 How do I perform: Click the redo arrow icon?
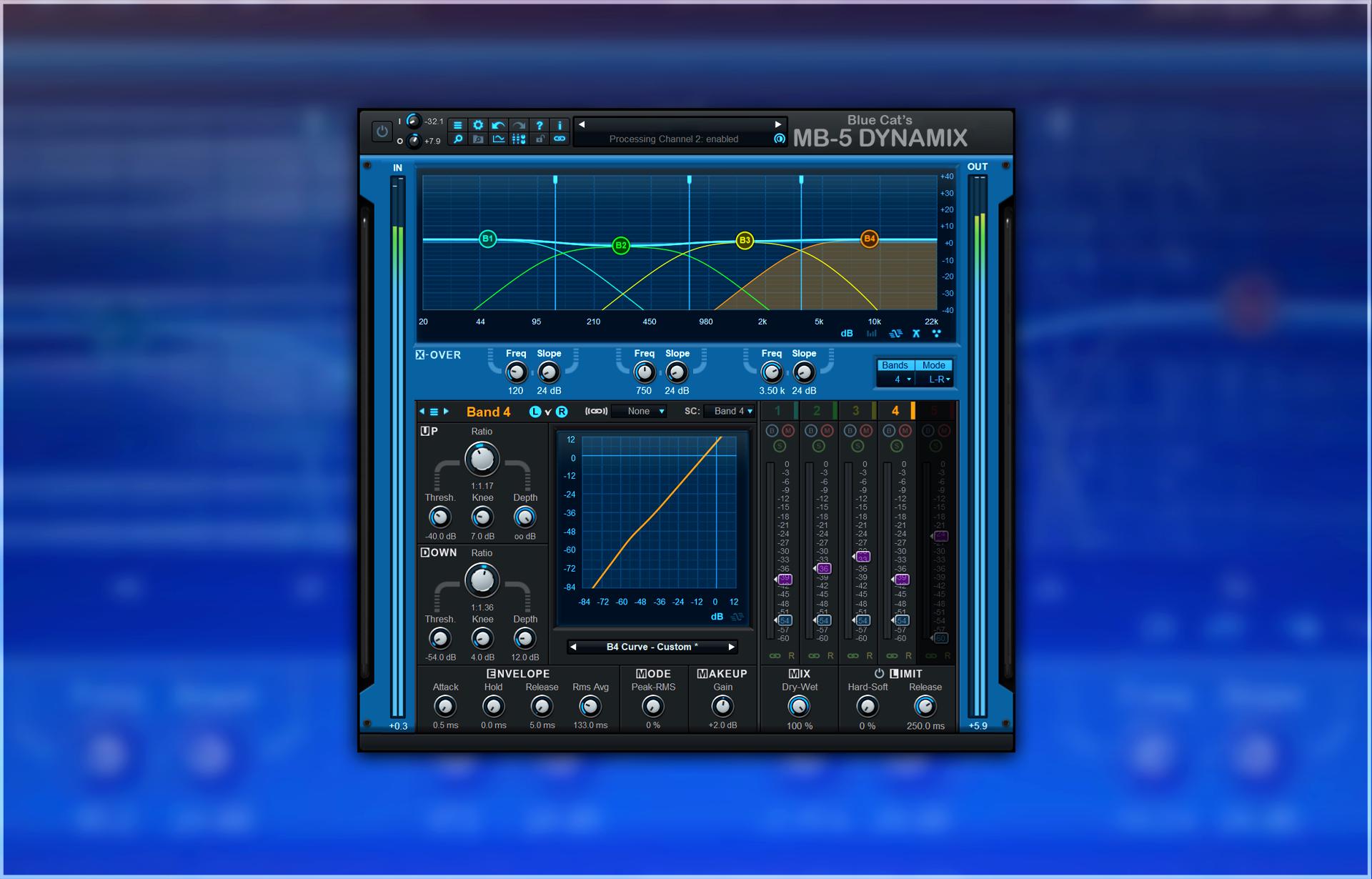pos(519,125)
